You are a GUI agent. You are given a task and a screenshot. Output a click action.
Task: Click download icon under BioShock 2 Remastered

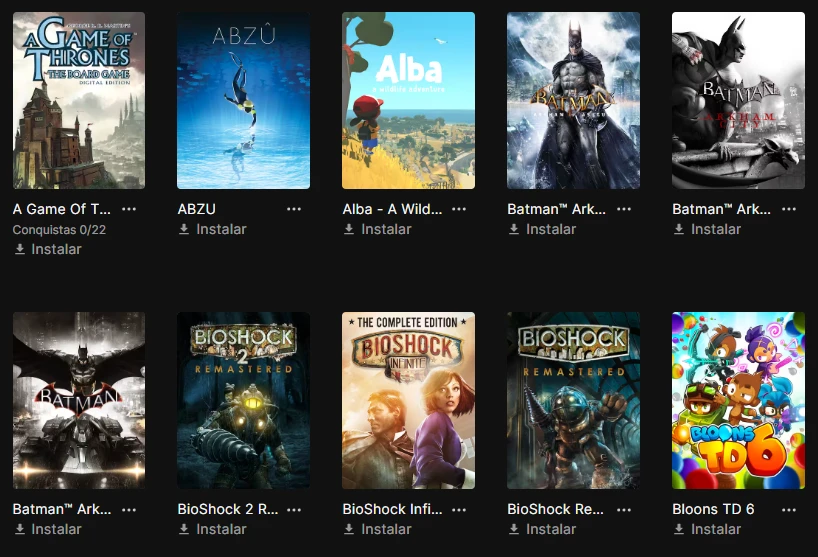pos(184,529)
